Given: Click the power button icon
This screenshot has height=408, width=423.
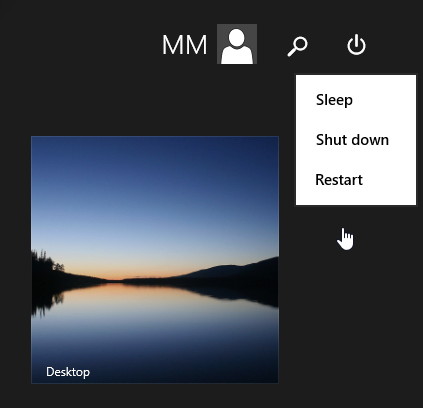Looking at the screenshot, I should coord(356,44).
